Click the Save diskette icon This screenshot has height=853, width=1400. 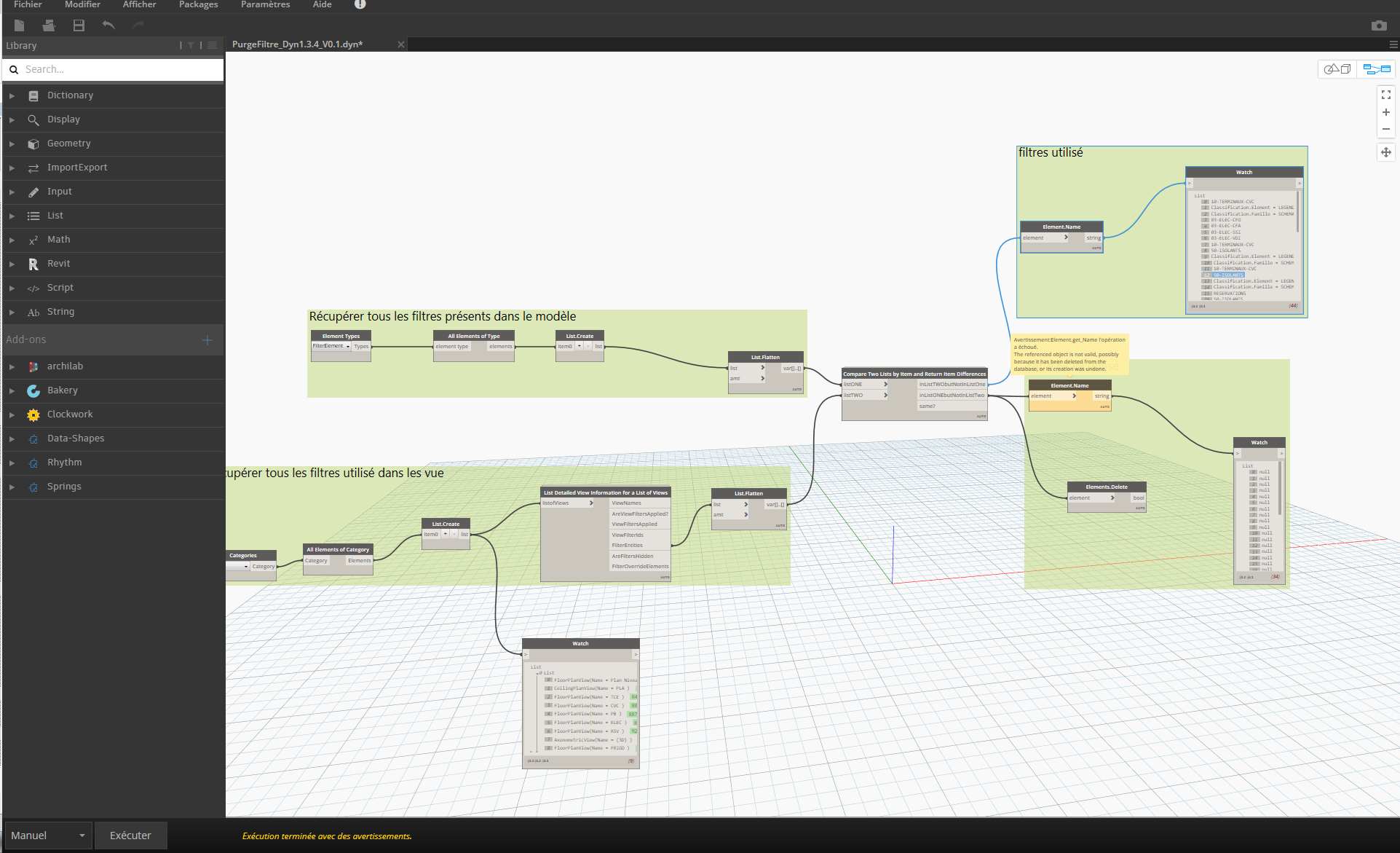79,25
